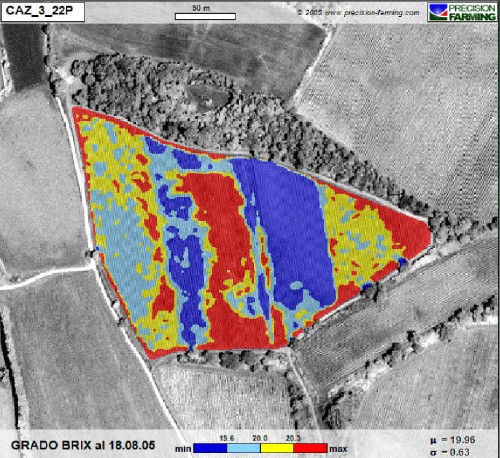Click the Precision Farming logo
500x458 pixels.
point(463,12)
